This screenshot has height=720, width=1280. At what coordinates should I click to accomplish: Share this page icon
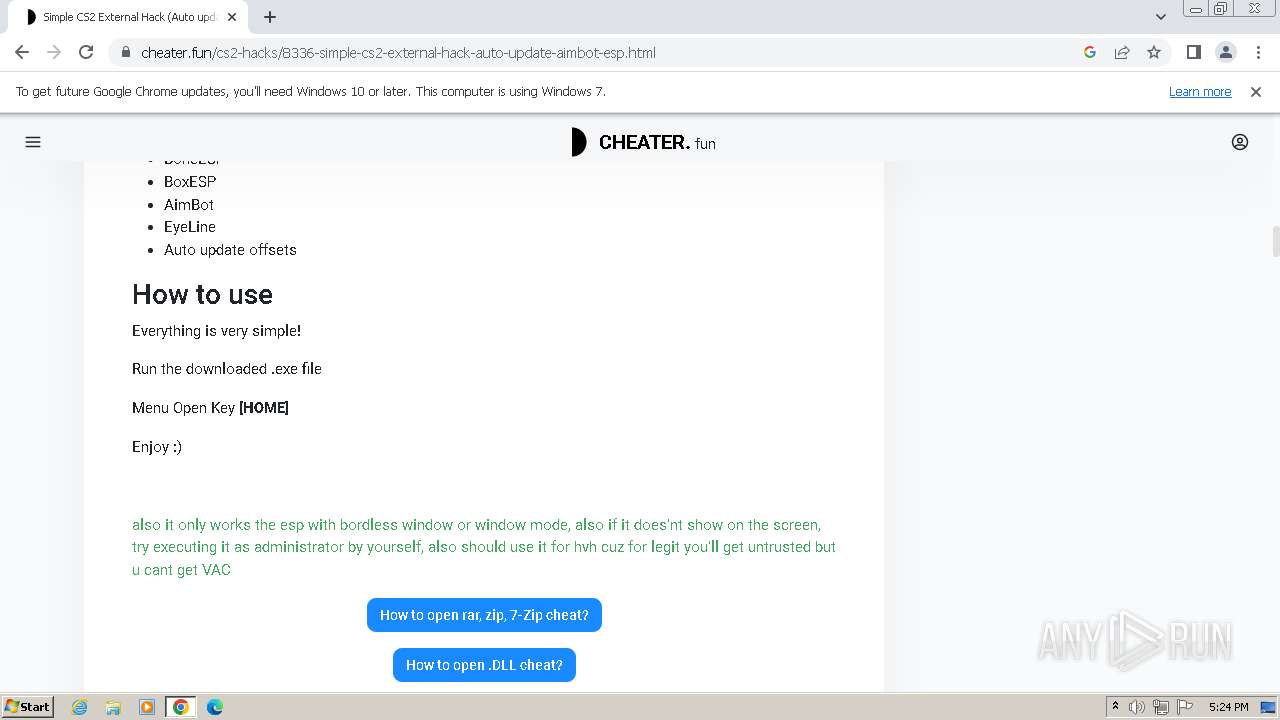(1122, 52)
